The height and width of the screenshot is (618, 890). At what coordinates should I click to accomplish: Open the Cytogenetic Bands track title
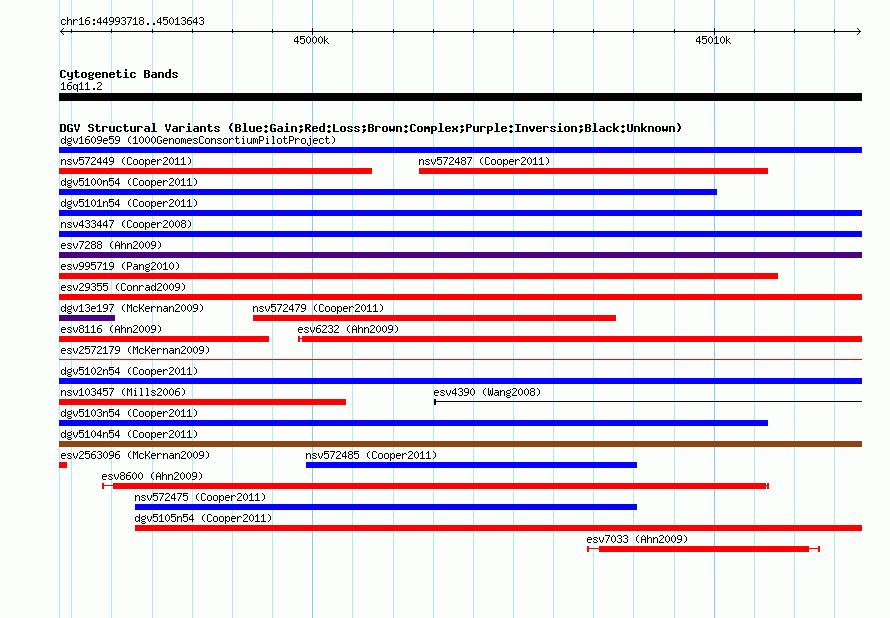(119, 74)
